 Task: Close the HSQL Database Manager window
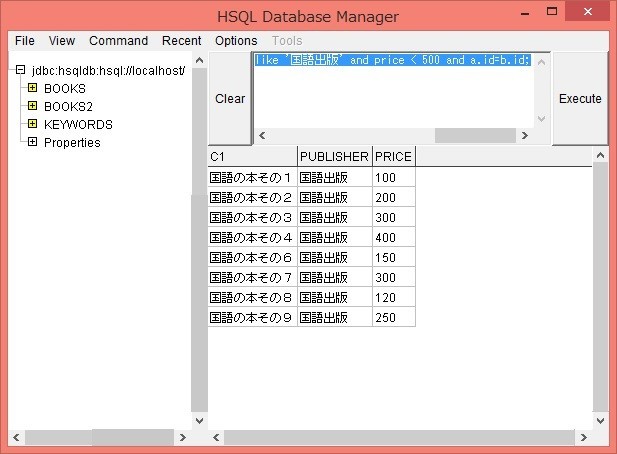588,11
